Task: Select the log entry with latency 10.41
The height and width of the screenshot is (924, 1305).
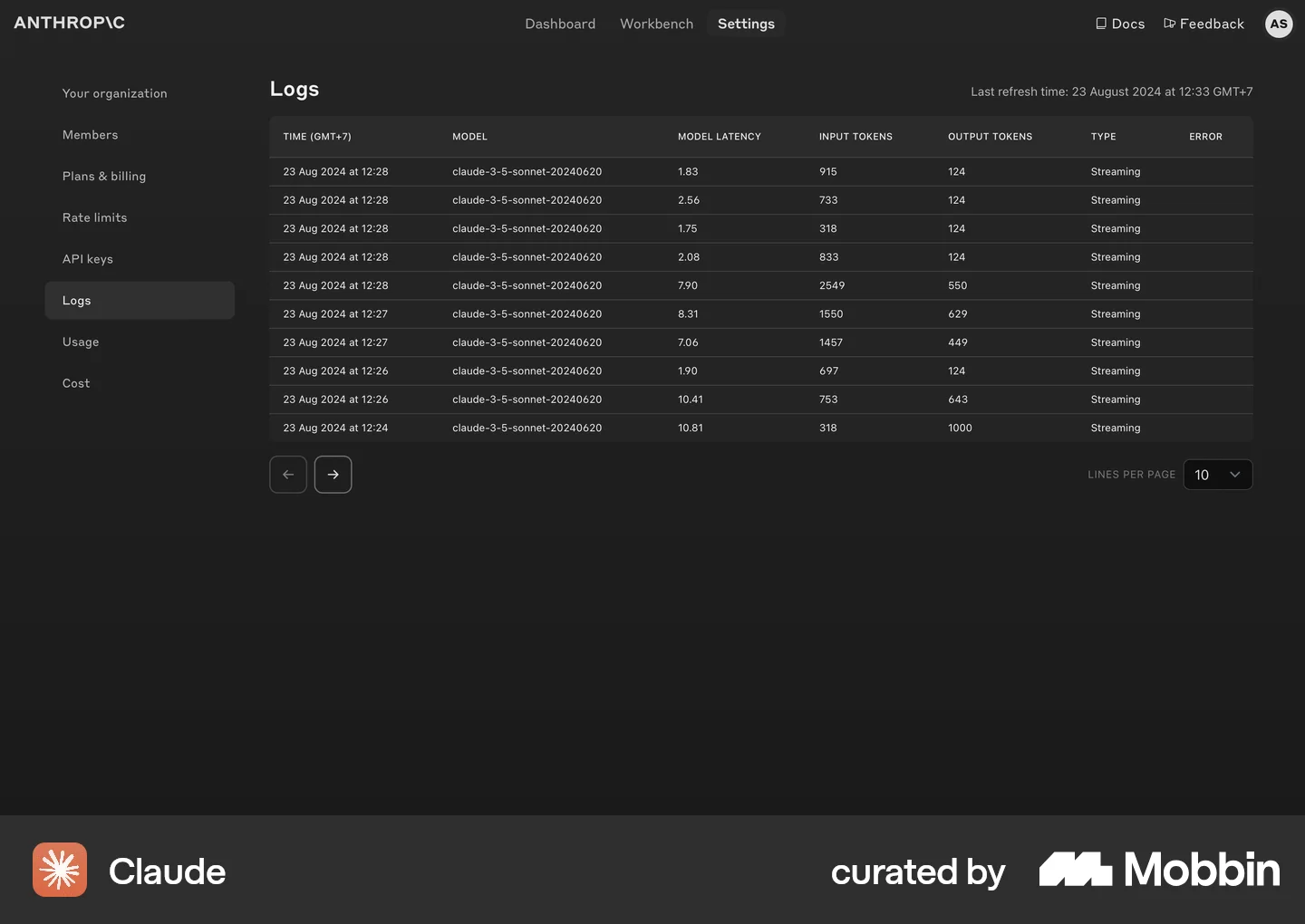Action: click(761, 399)
